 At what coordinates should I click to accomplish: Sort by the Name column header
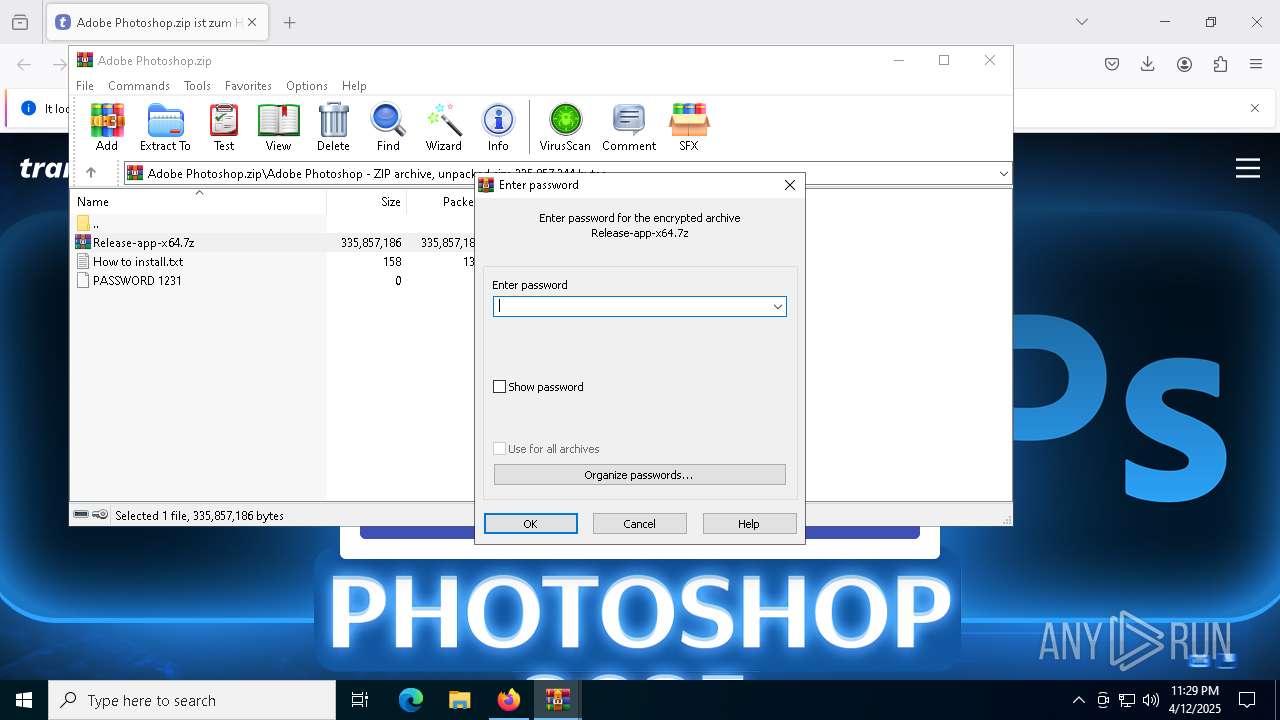pyautogui.click(x=93, y=202)
